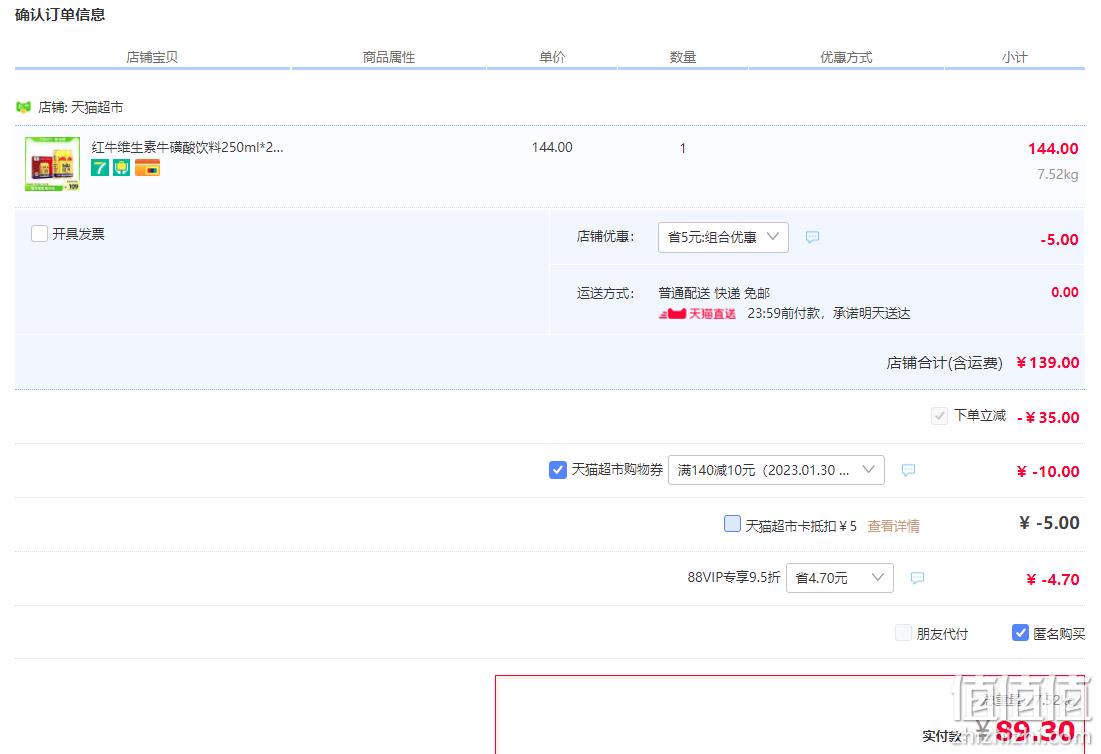Check the 天猫超市卡抵扣 ¥5 checkbox
This screenshot has width=1101, height=754.
click(732, 524)
